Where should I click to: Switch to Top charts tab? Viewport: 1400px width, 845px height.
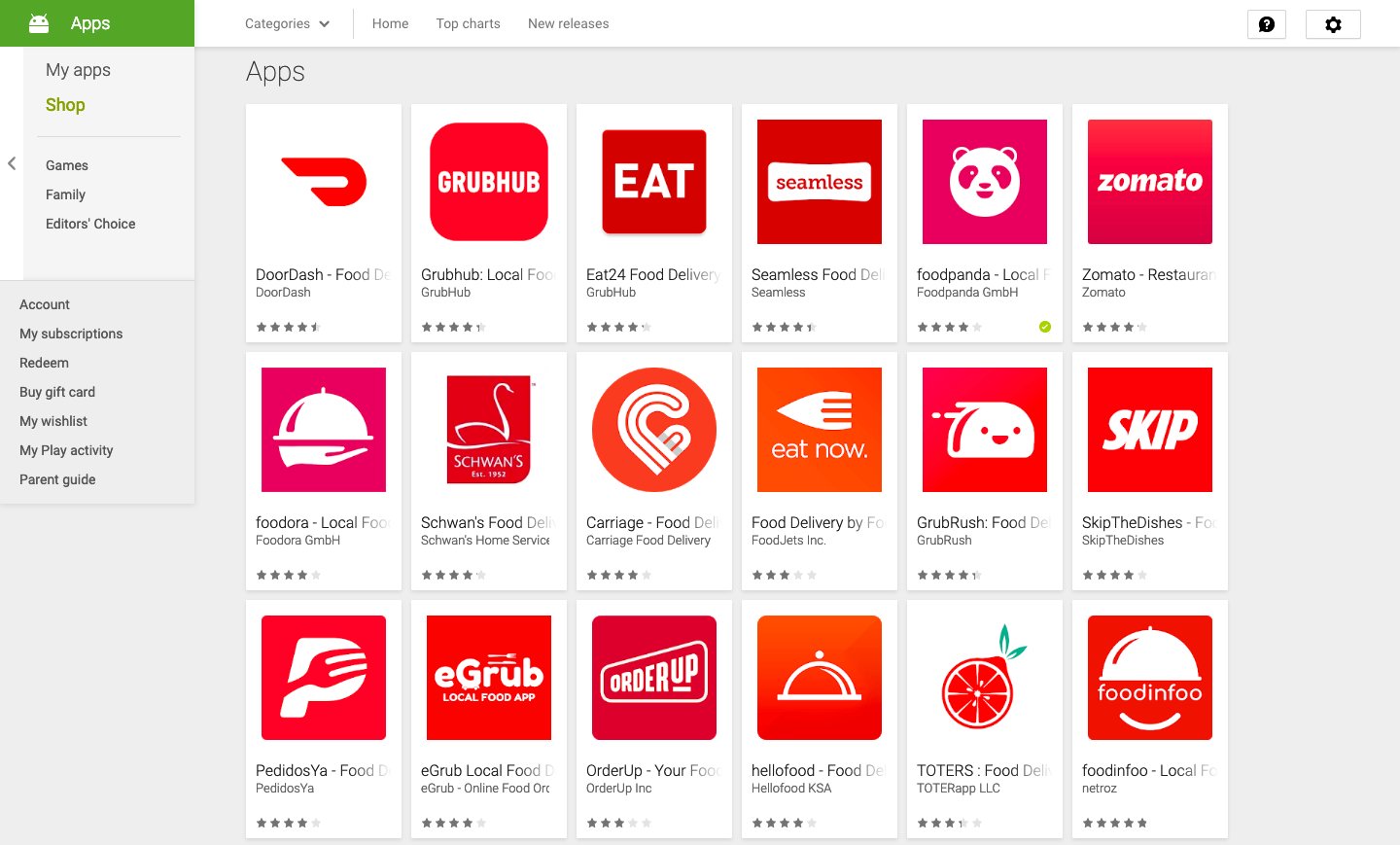[468, 23]
